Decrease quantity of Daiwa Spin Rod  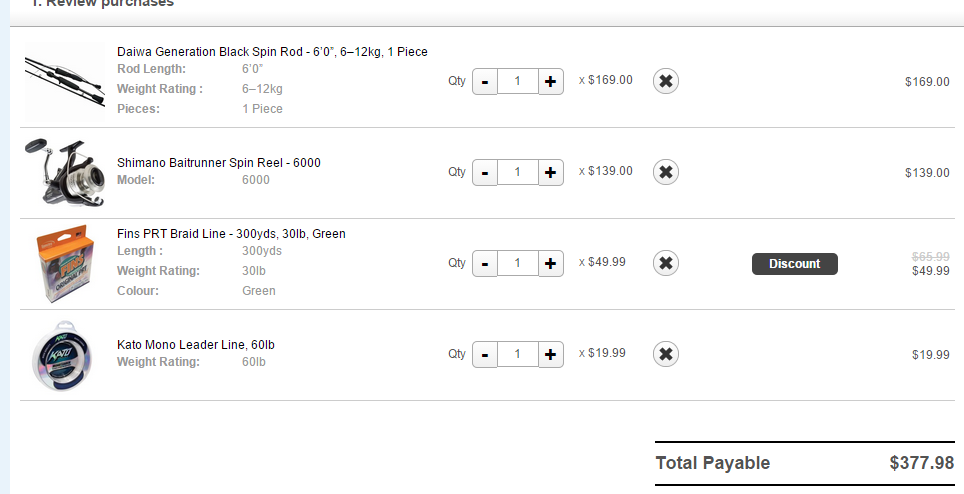pyautogui.click(x=485, y=81)
